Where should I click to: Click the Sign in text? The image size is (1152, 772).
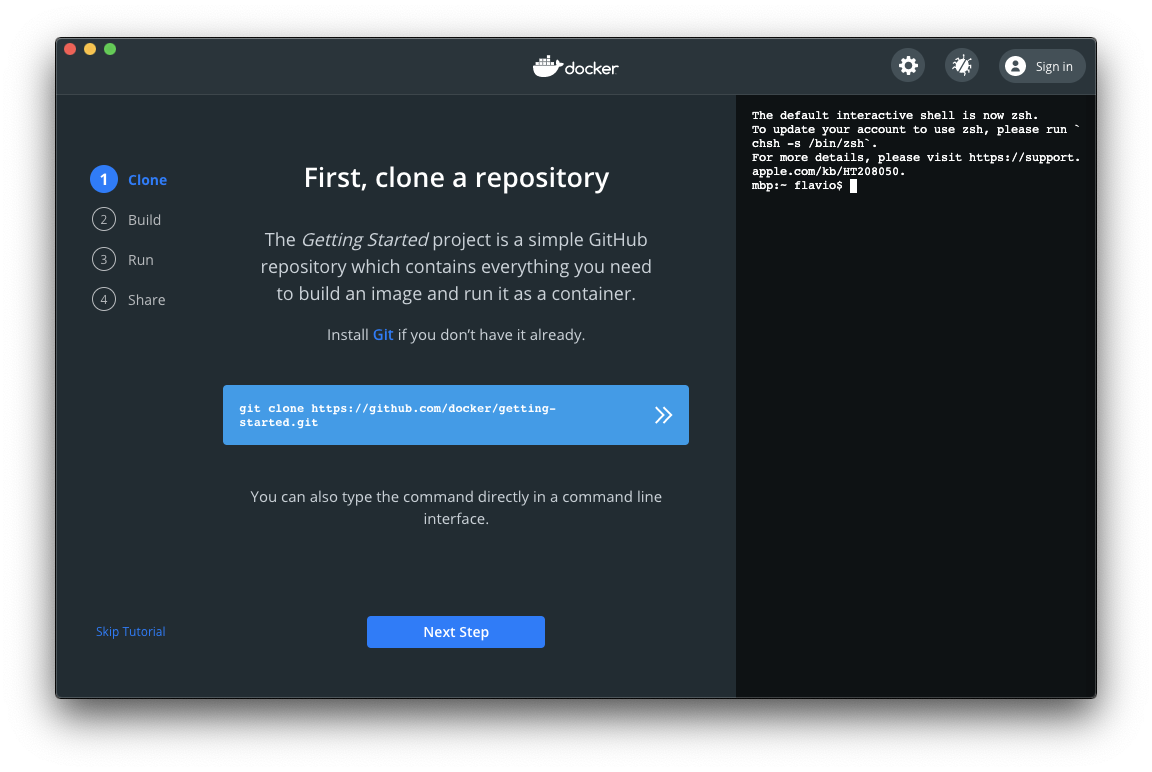pos(1054,67)
